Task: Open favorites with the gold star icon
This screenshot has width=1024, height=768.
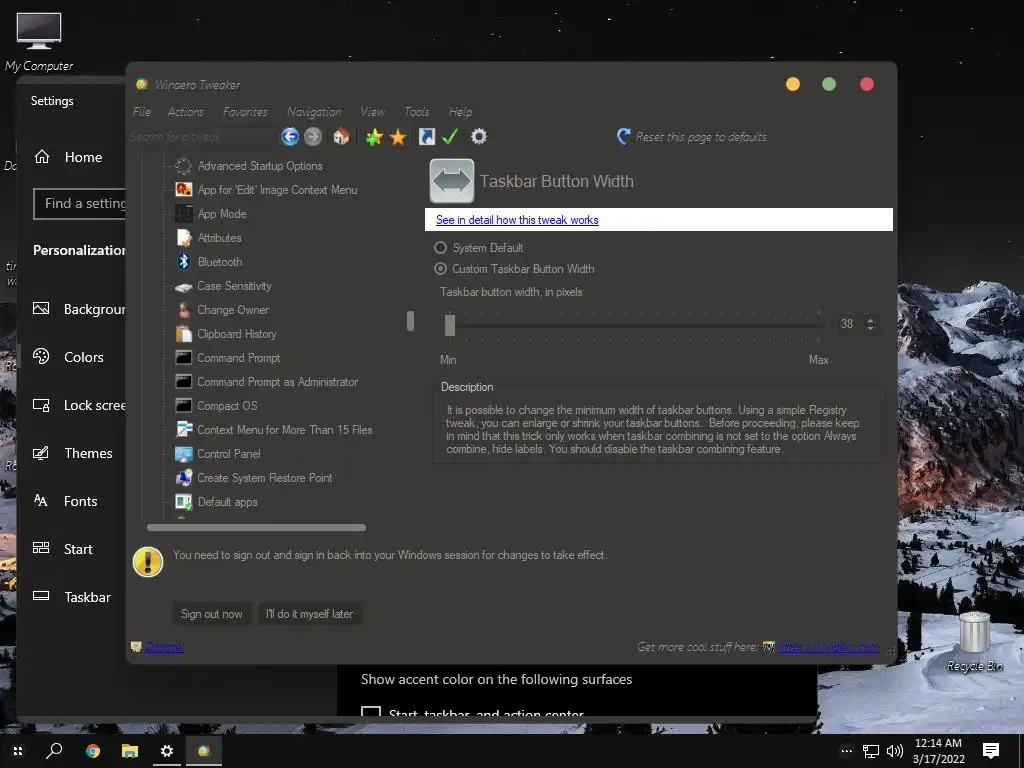Action: point(398,136)
